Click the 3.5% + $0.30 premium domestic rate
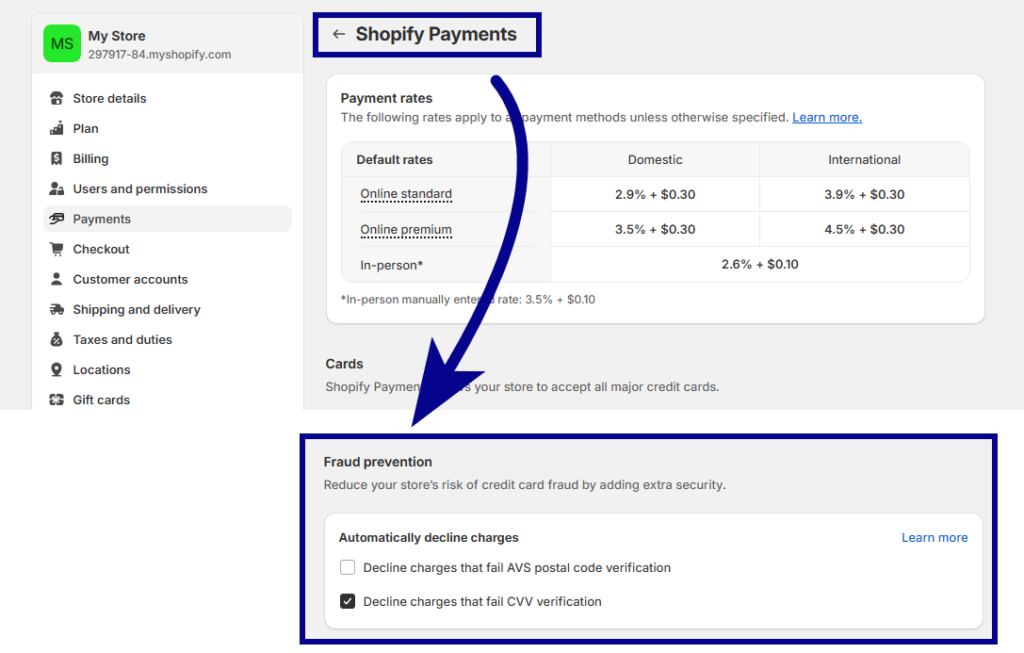1024x653 pixels. (x=655, y=229)
